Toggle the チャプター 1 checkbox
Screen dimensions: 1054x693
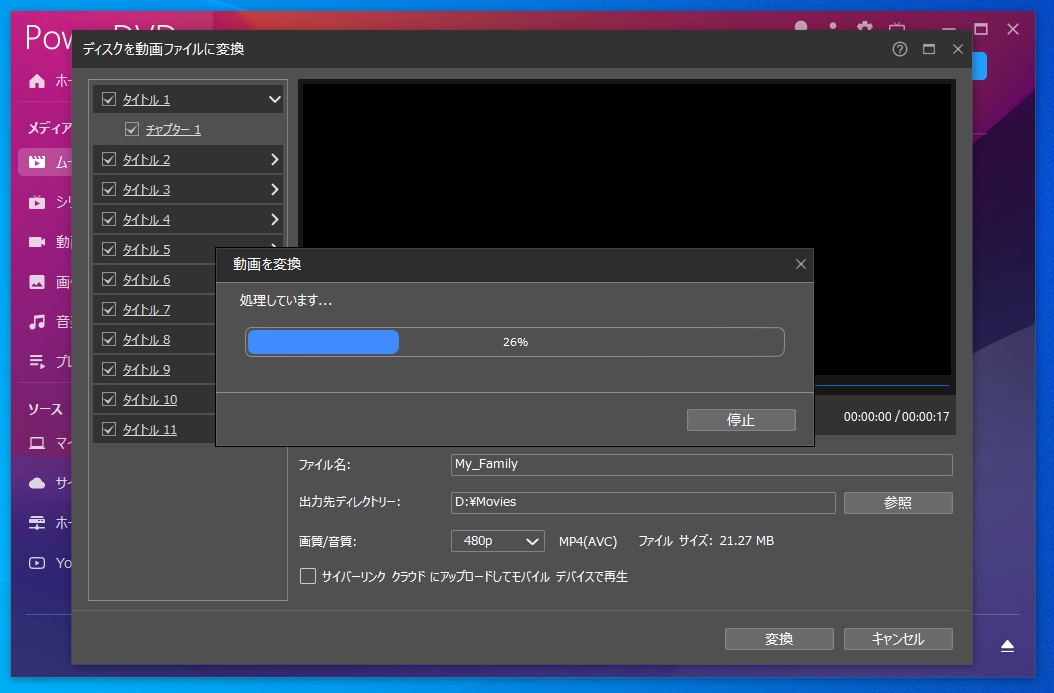[132, 130]
